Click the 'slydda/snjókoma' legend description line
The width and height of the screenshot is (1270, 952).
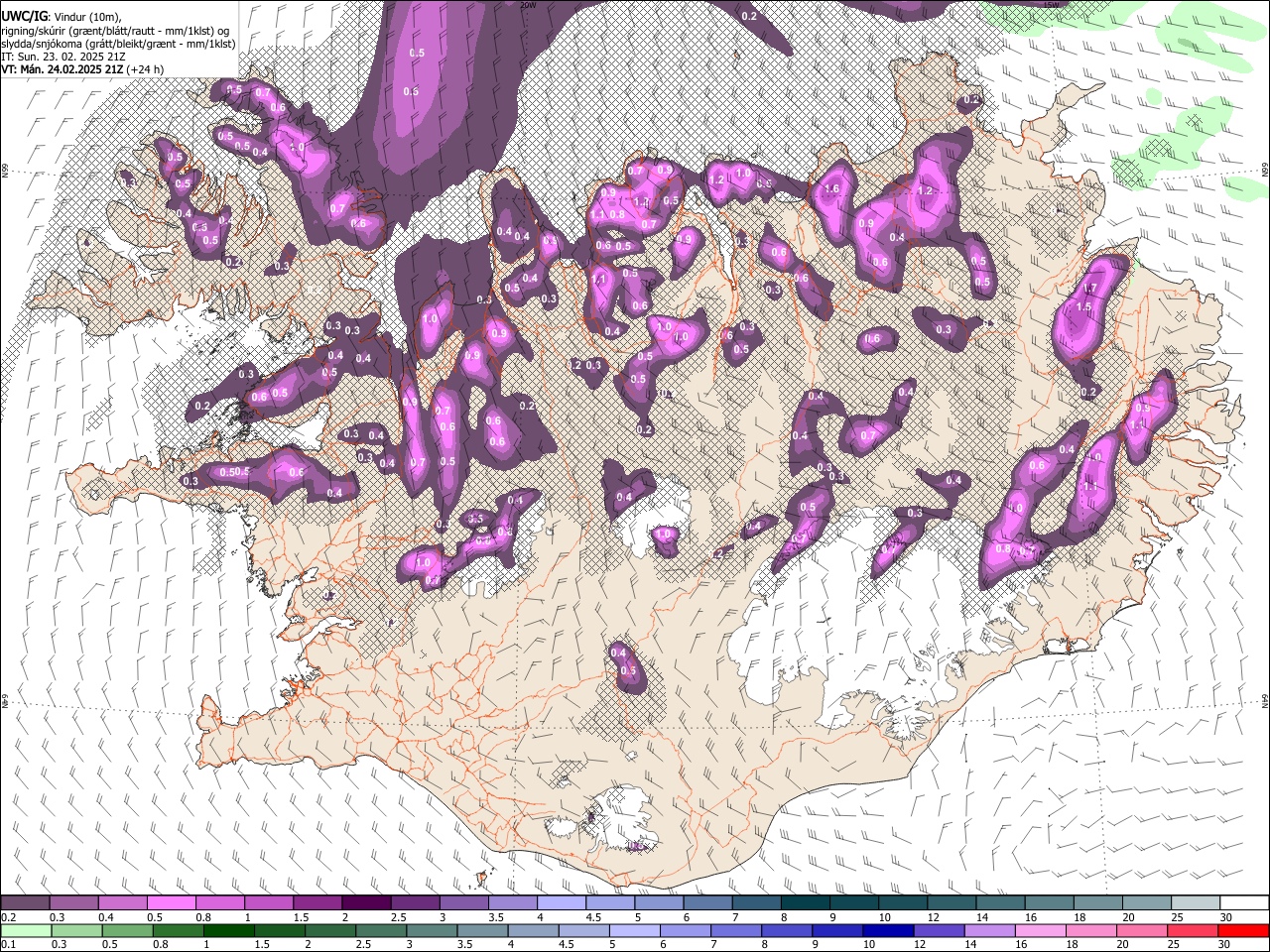click(118, 44)
